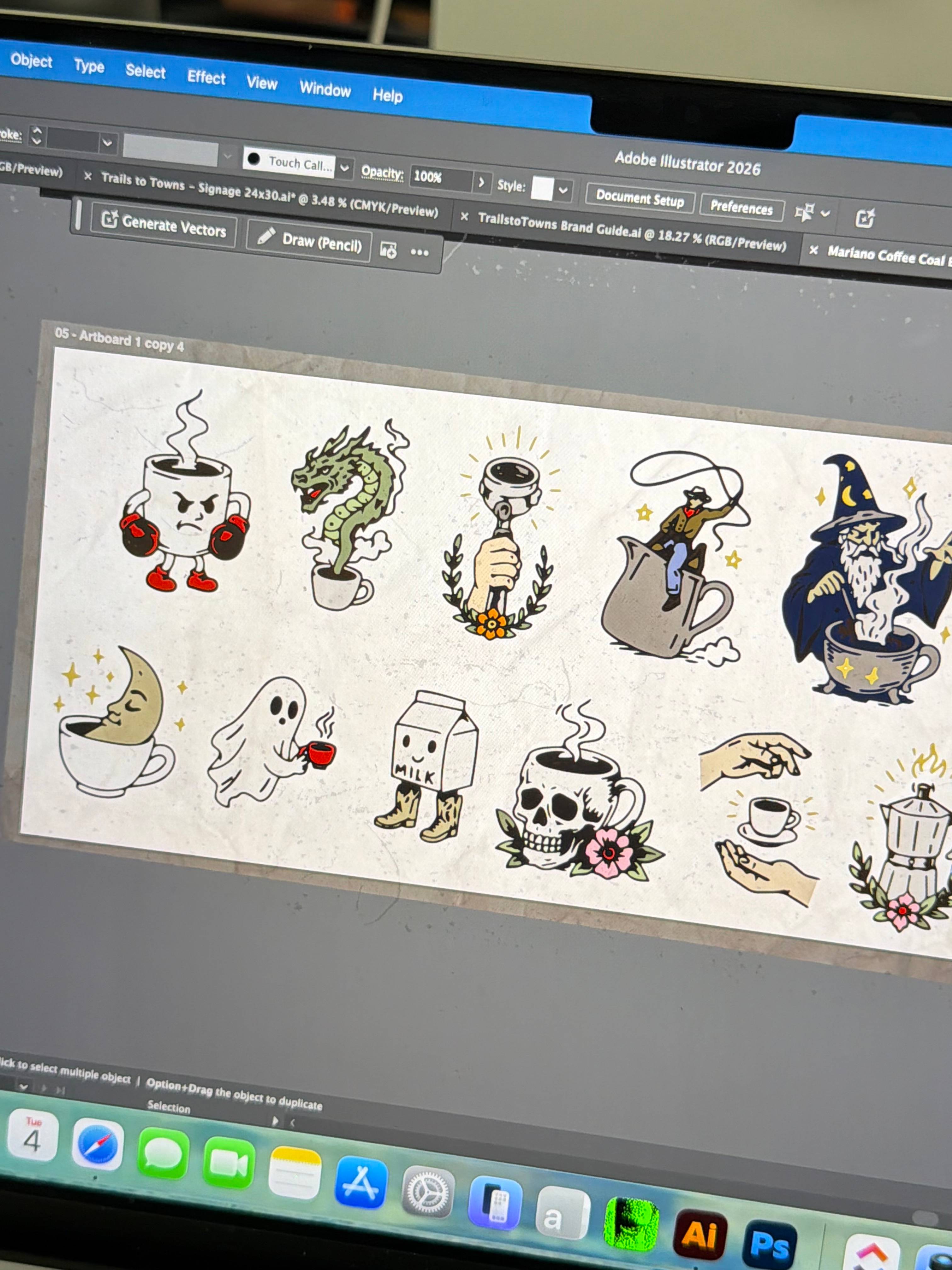952x1270 pixels.
Task: Open the artboard navigation dropdown chevron
Action: click(24, 1087)
